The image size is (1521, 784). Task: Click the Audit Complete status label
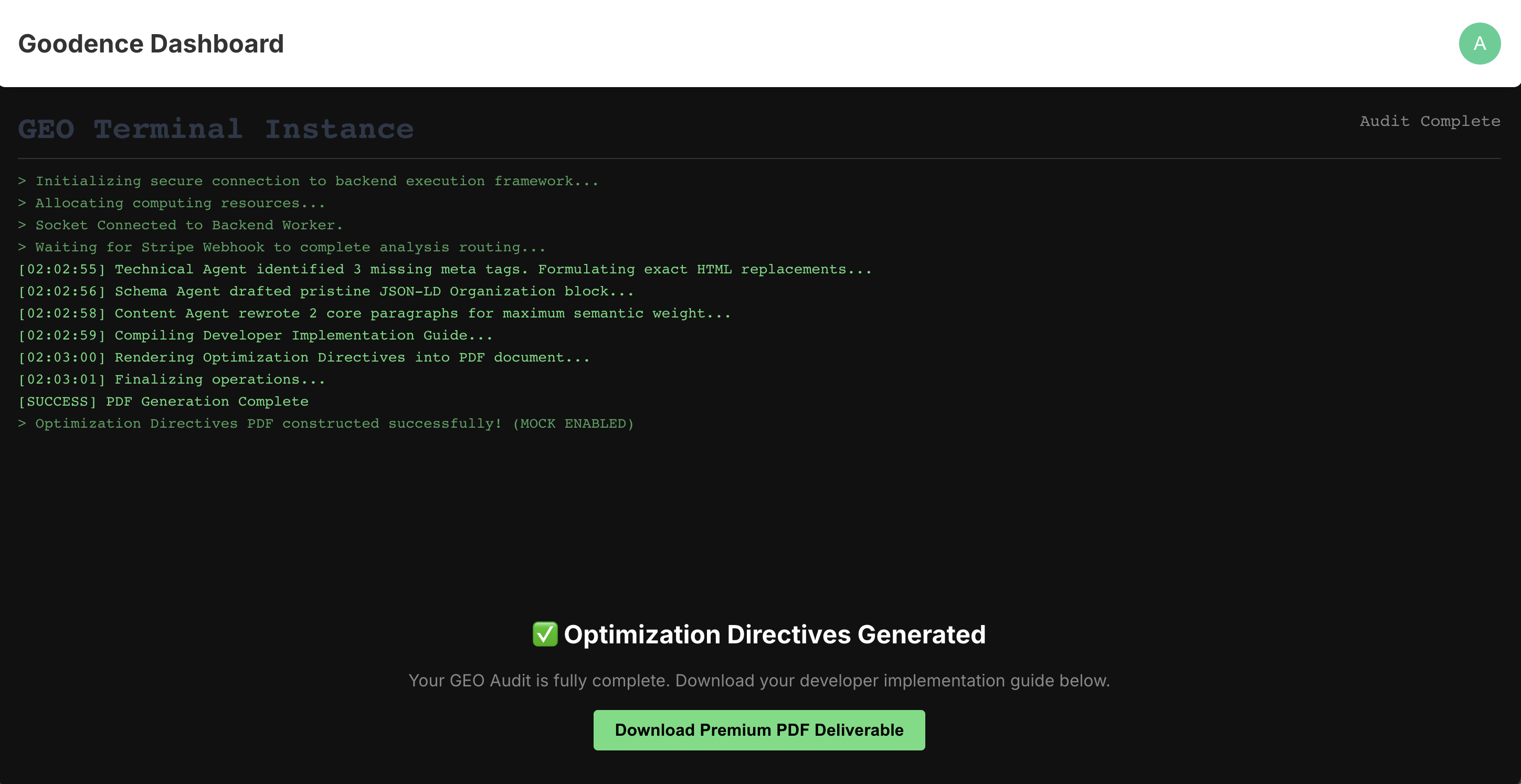pyautogui.click(x=1430, y=121)
